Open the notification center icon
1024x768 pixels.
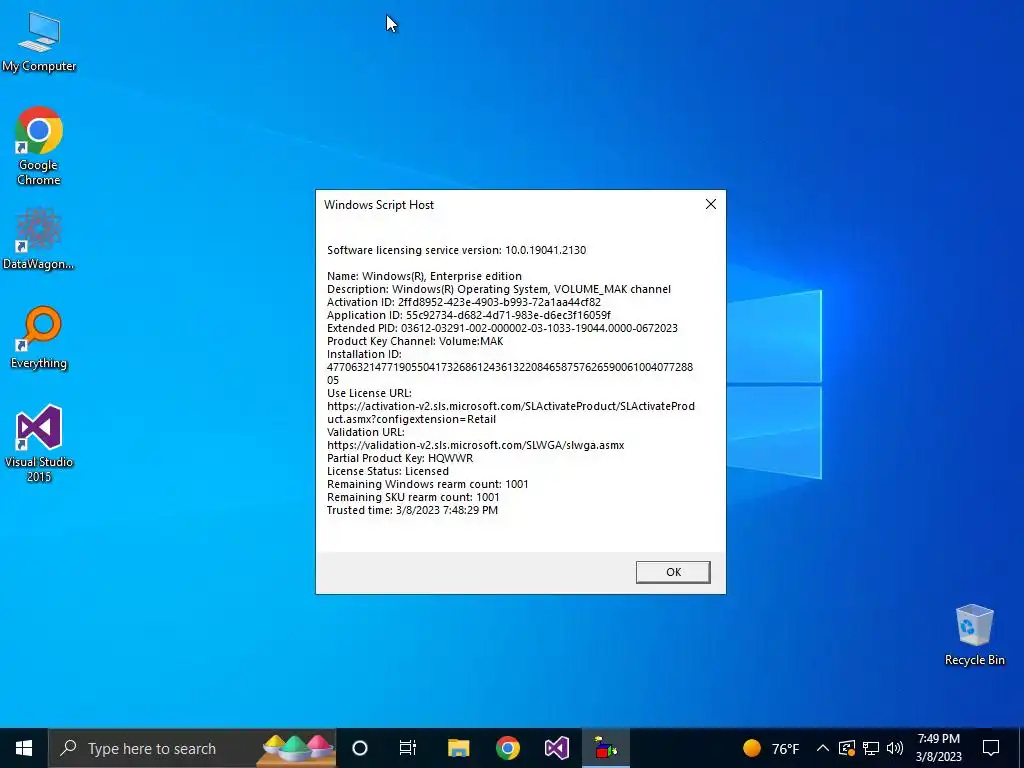coord(991,748)
